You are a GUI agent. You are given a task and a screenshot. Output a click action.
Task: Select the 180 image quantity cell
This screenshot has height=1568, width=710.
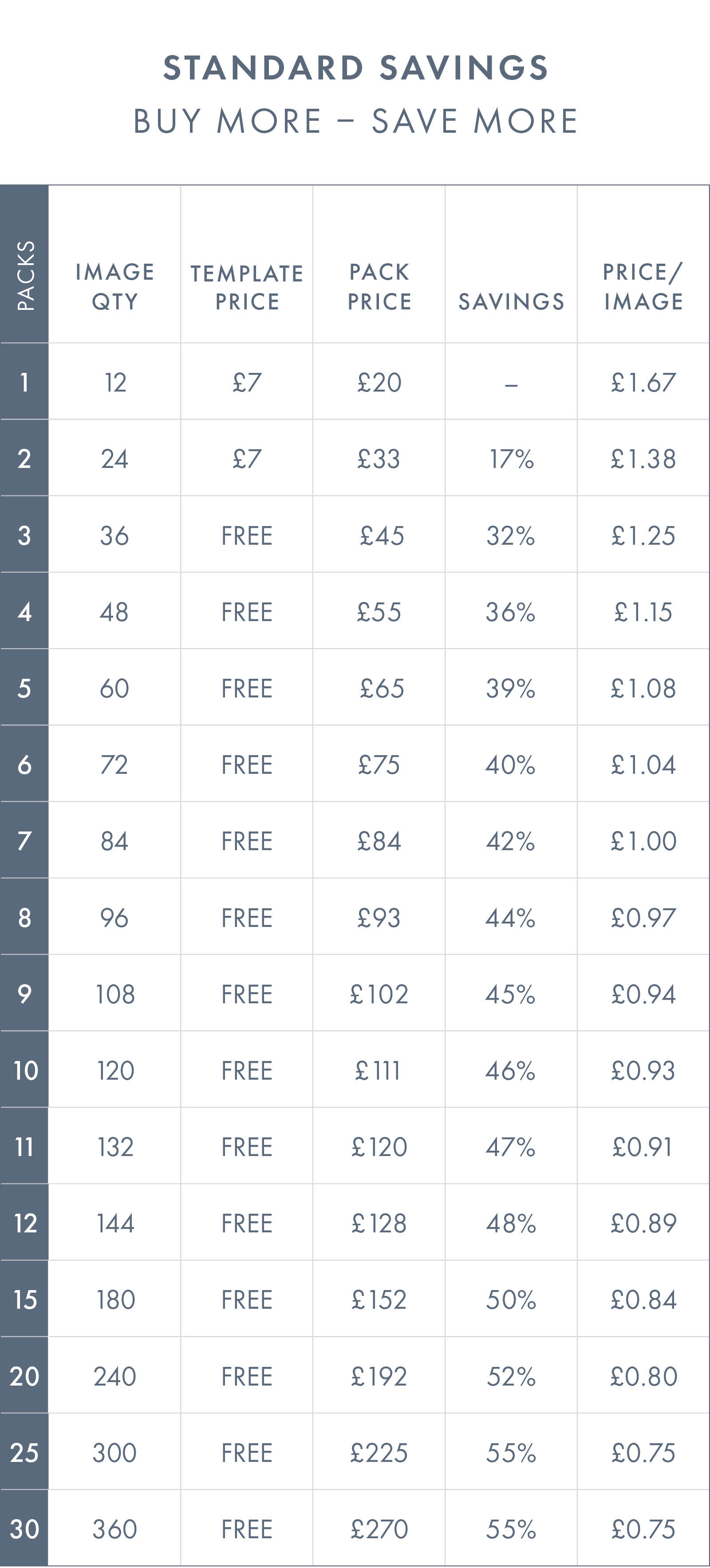click(115, 1300)
